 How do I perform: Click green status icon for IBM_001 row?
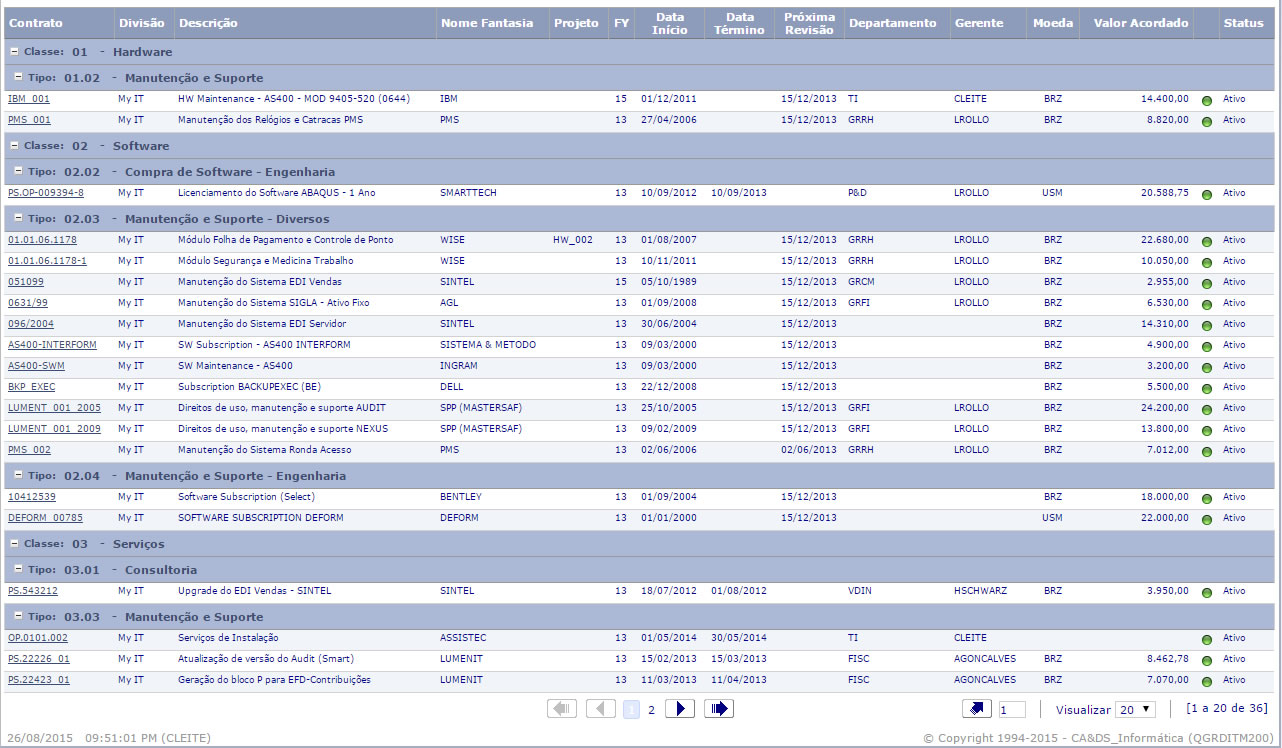point(1206,100)
